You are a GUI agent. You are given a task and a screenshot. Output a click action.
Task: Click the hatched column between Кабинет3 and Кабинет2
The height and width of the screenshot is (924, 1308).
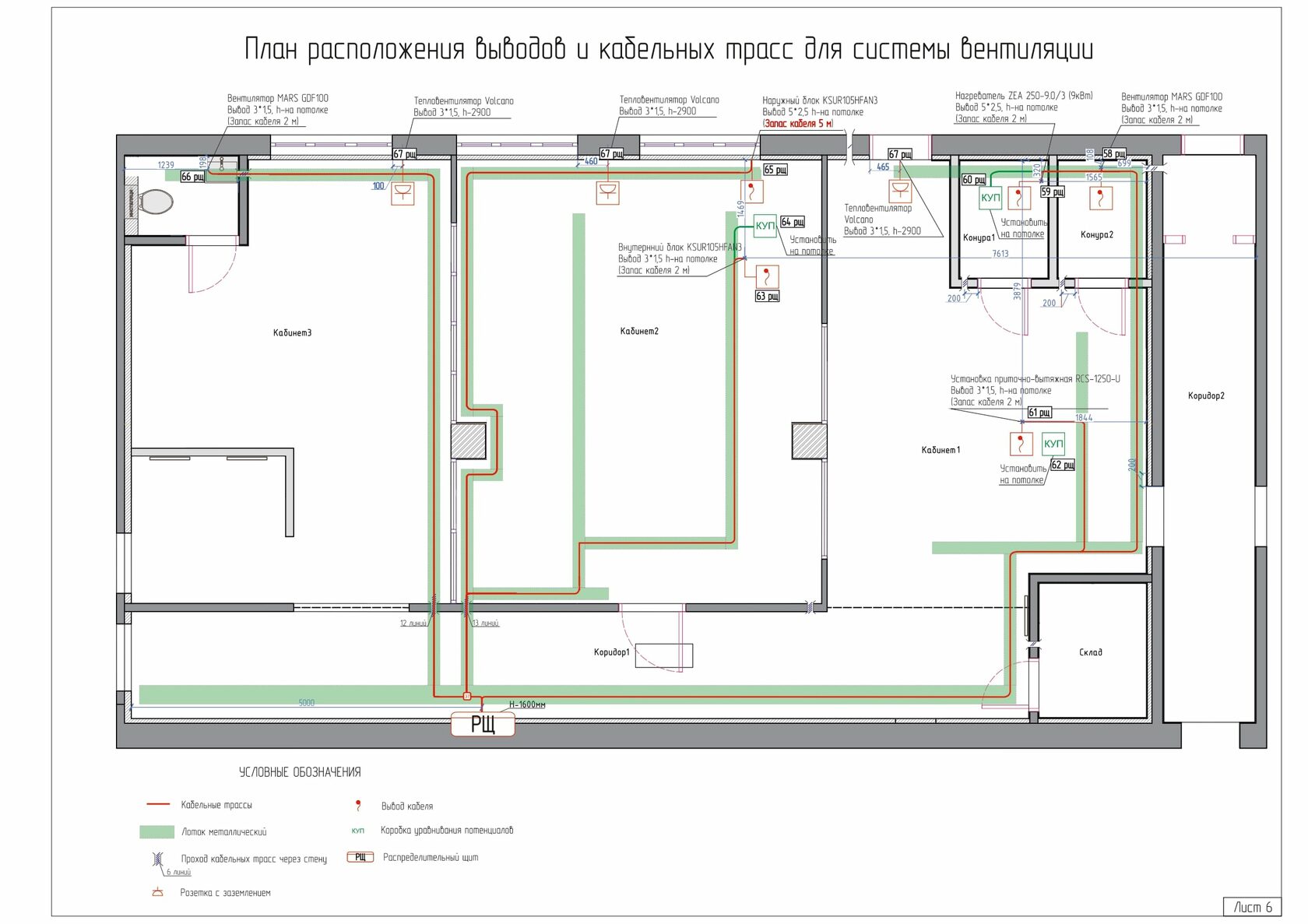[469, 441]
